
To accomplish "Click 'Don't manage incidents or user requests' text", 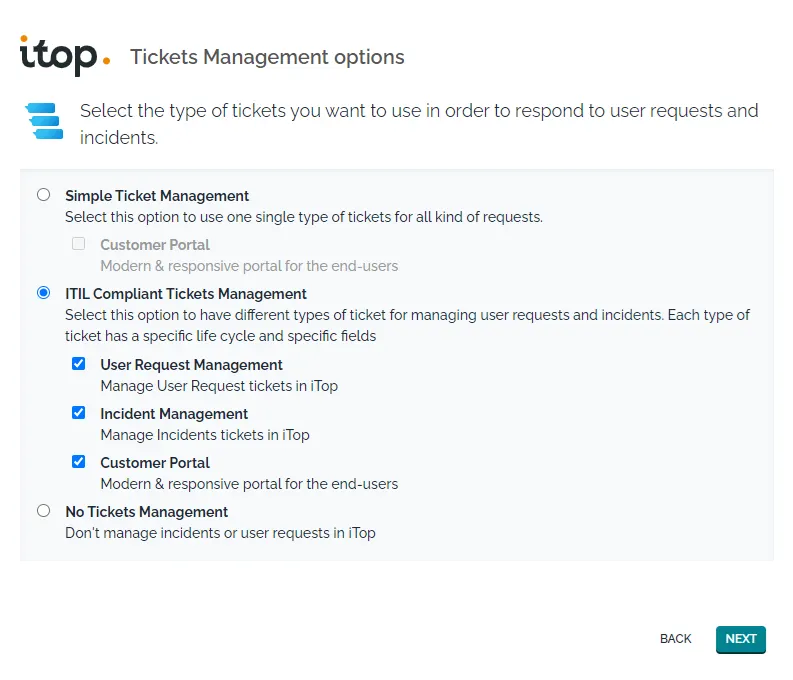I will tap(221, 533).
